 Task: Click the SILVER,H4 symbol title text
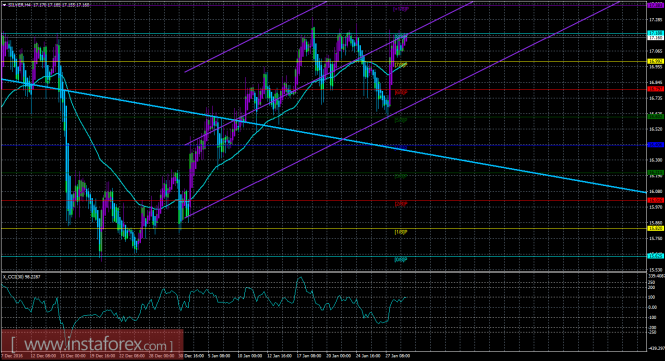point(19,5)
